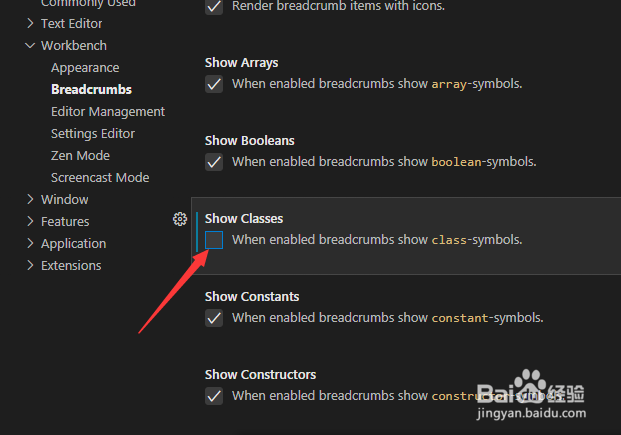Viewport: 621px width, 435px height.
Task: Expand the Application section chevron
Action: point(30,243)
